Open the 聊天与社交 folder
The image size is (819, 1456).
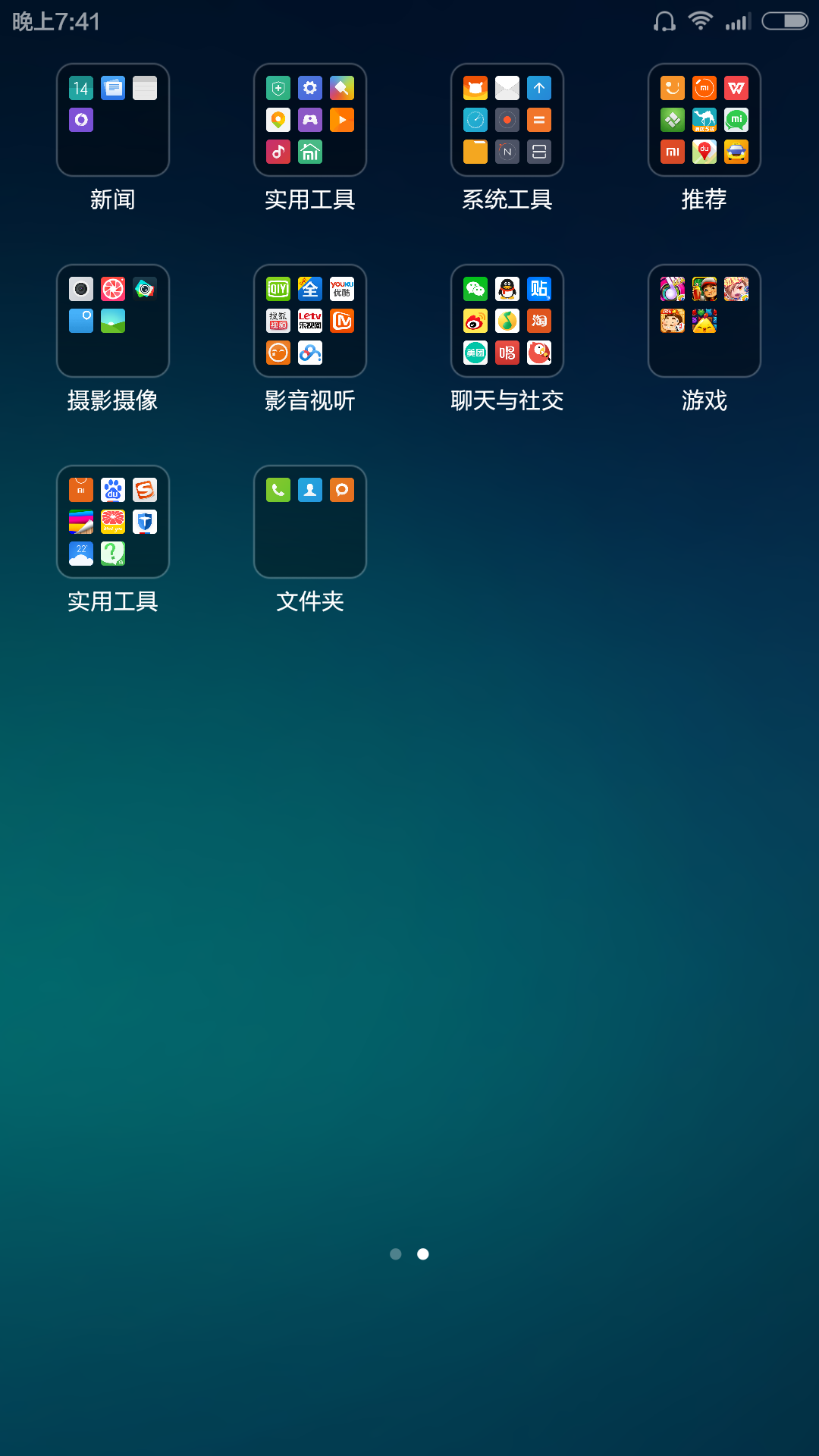tap(507, 321)
